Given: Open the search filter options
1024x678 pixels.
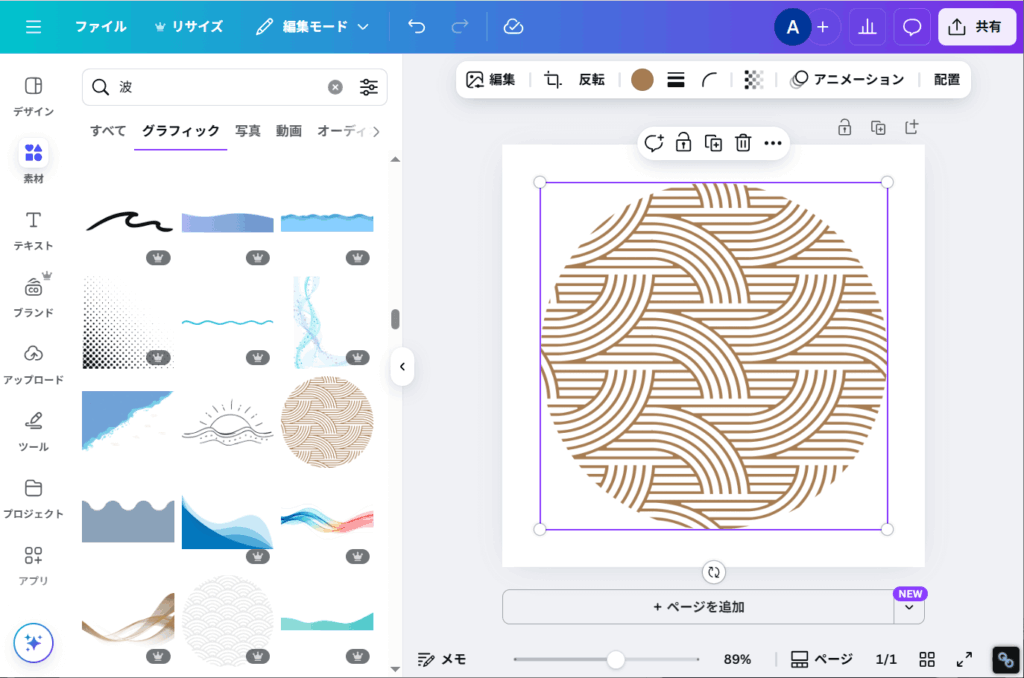Looking at the screenshot, I should 369,87.
